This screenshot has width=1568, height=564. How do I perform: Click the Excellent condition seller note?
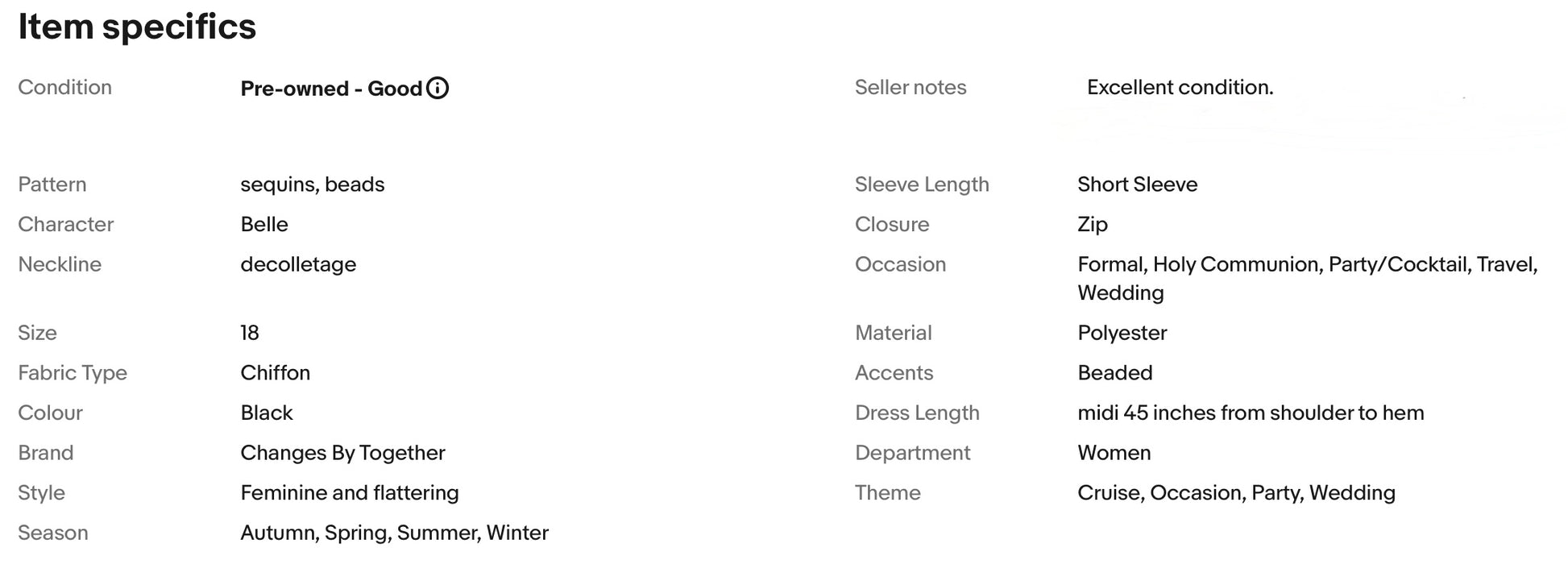click(x=1180, y=87)
